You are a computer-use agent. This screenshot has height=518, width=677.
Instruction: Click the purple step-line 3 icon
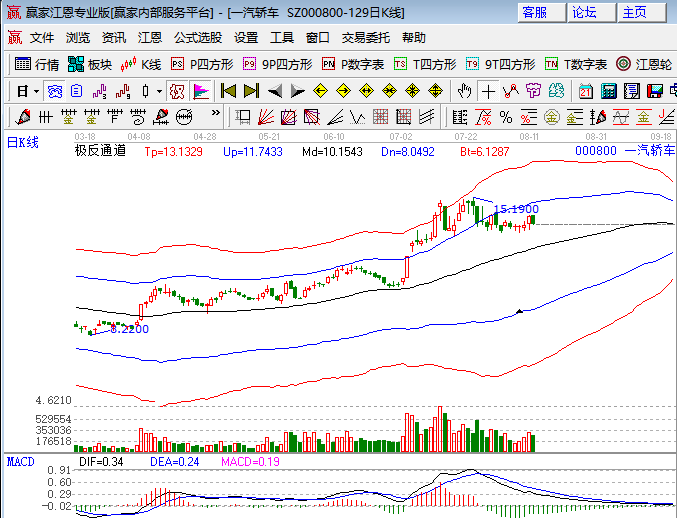tap(100, 92)
